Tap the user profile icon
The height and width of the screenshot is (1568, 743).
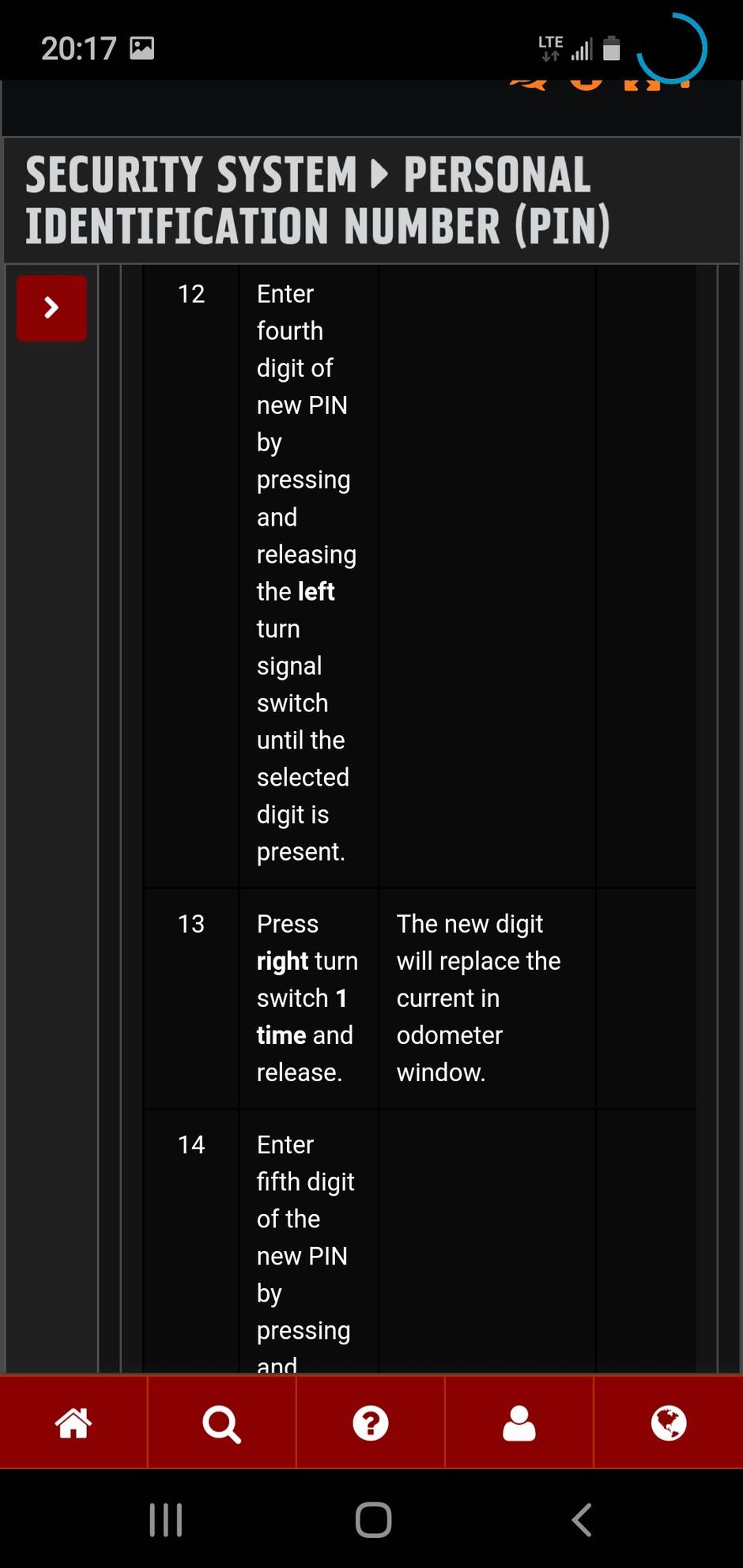(519, 1423)
